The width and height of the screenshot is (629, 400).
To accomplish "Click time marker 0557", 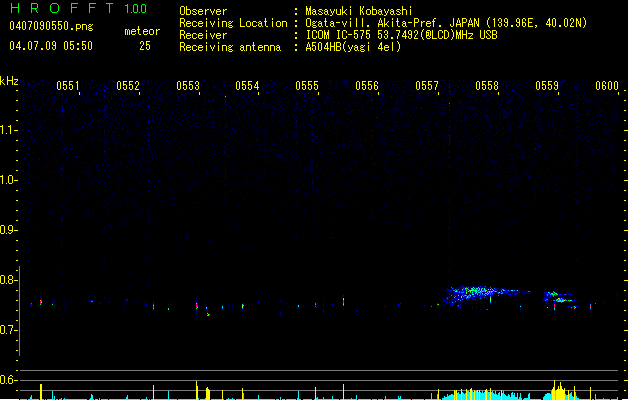I will [x=427, y=86].
